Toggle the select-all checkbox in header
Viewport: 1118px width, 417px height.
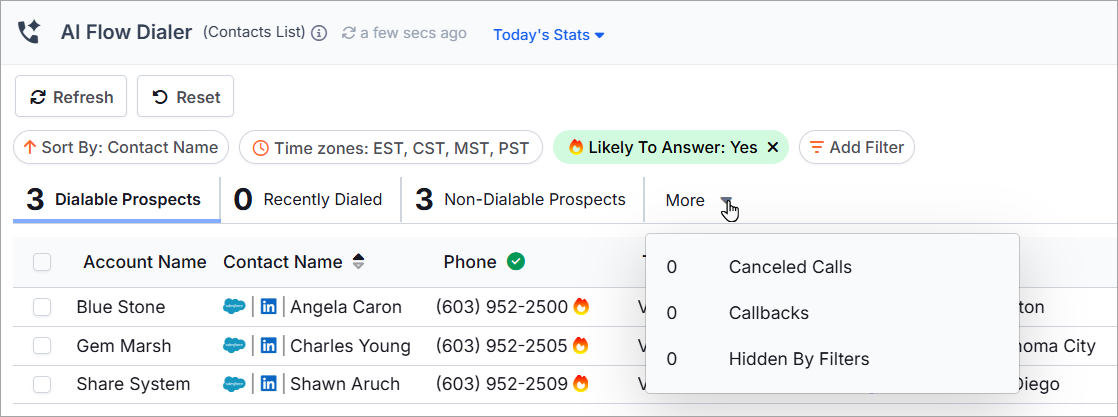click(x=42, y=262)
